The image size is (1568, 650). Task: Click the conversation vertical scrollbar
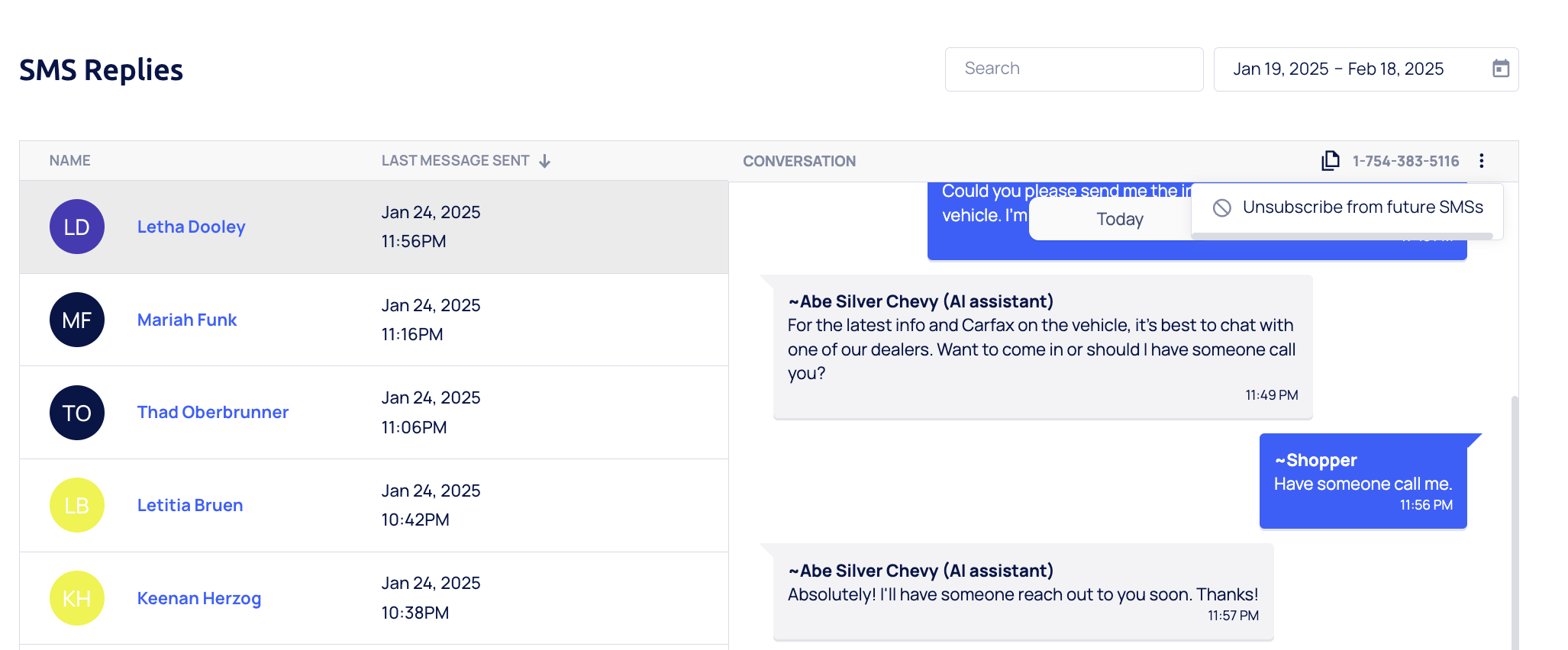[1514, 519]
